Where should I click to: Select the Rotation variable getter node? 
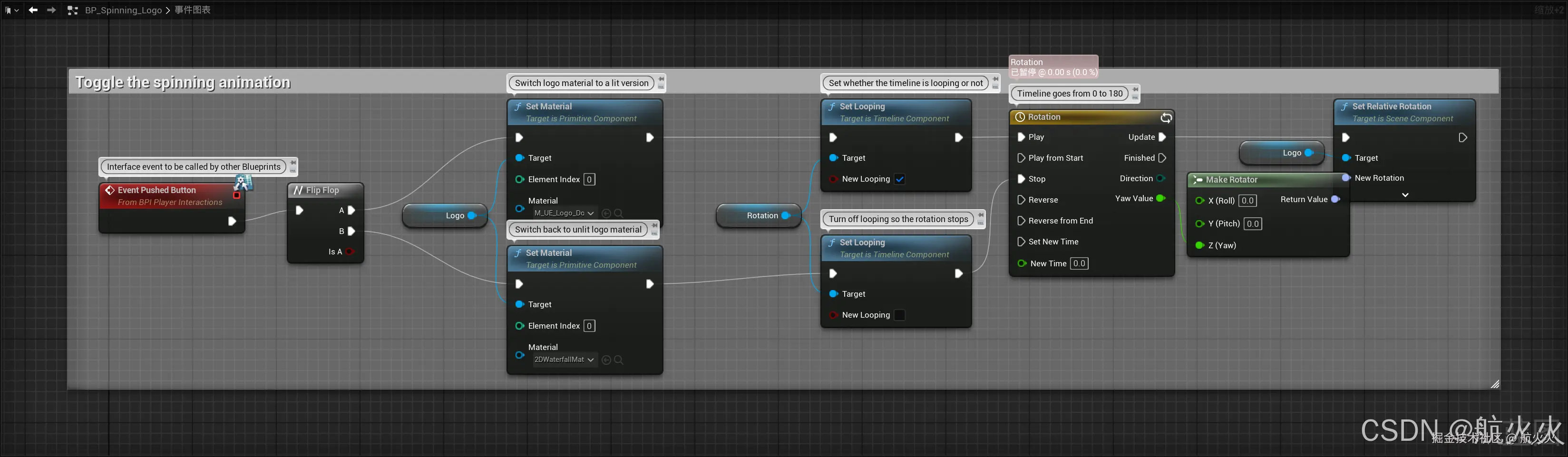pyautogui.click(x=759, y=216)
